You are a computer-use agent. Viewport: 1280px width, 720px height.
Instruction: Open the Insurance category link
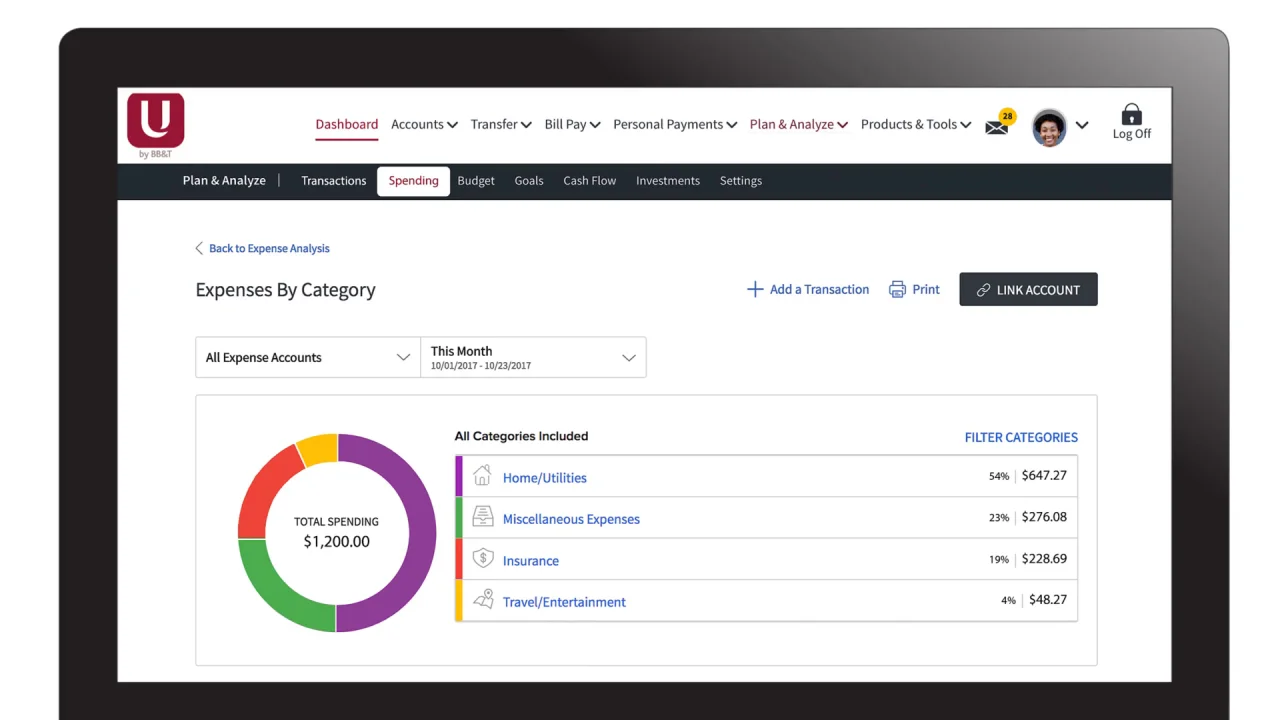pyautogui.click(x=531, y=561)
